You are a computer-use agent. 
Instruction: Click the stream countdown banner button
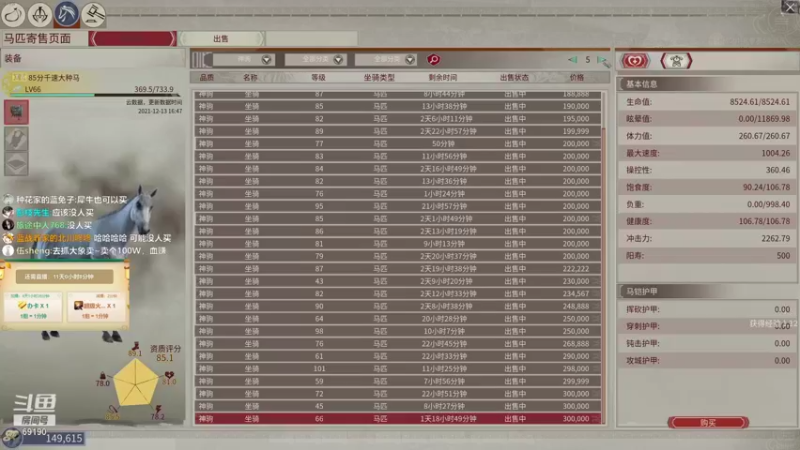64,277
